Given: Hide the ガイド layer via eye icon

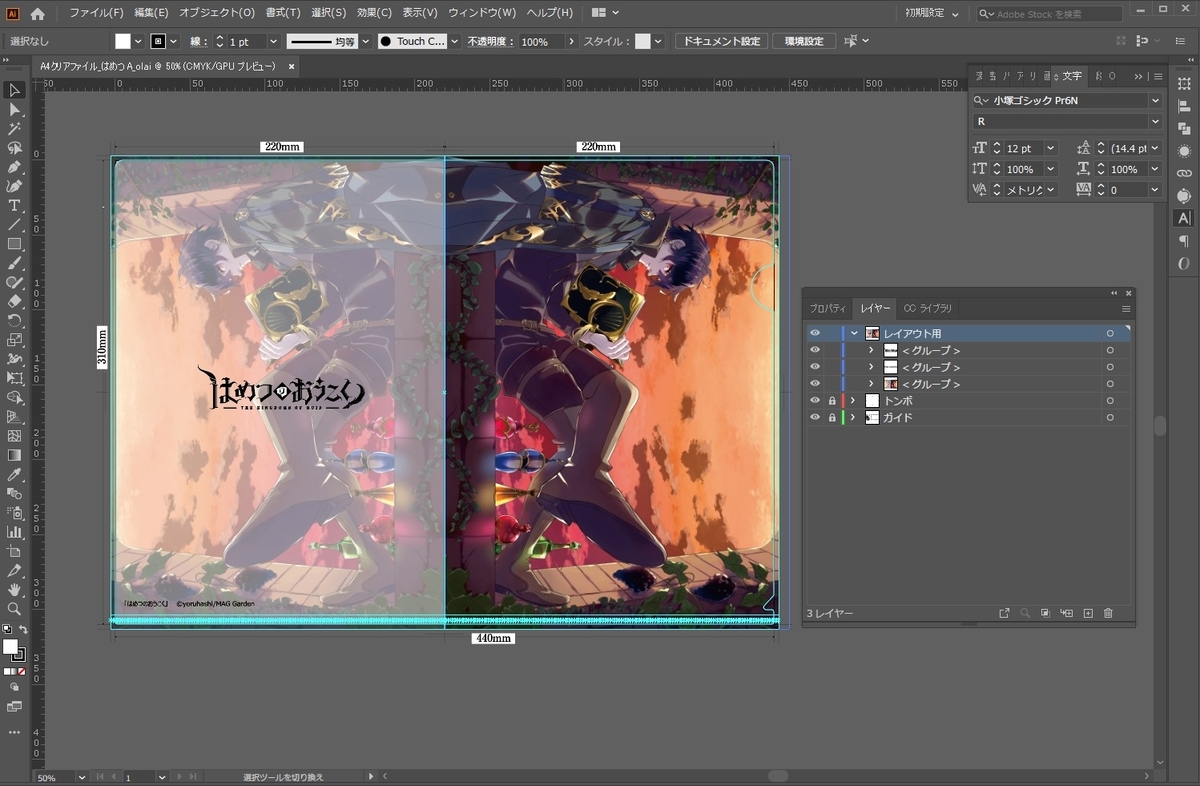Looking at the screenshot, I should point(815,417).
